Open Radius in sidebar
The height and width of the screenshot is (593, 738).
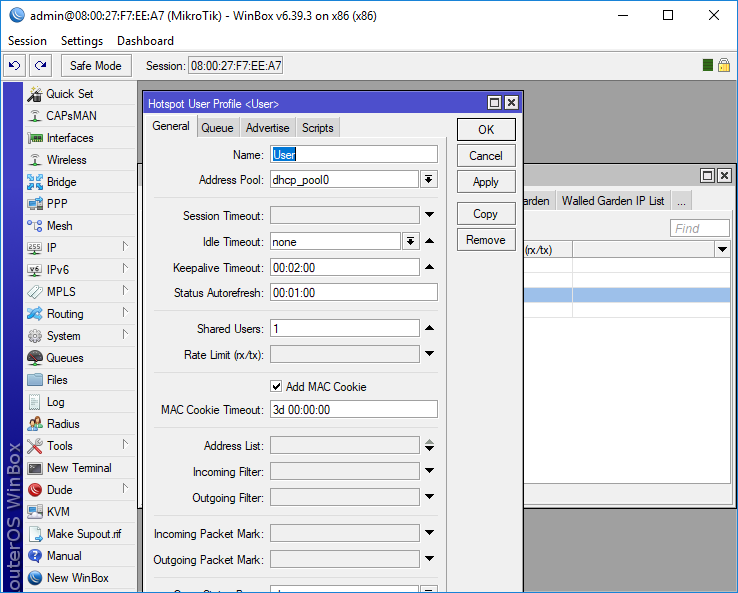click(x=80, y=424)
